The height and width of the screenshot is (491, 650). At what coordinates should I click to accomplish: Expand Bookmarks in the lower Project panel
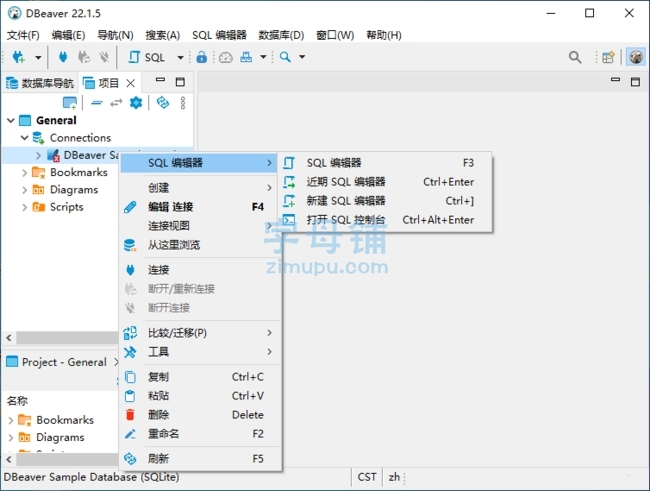[x=11, y=421]
